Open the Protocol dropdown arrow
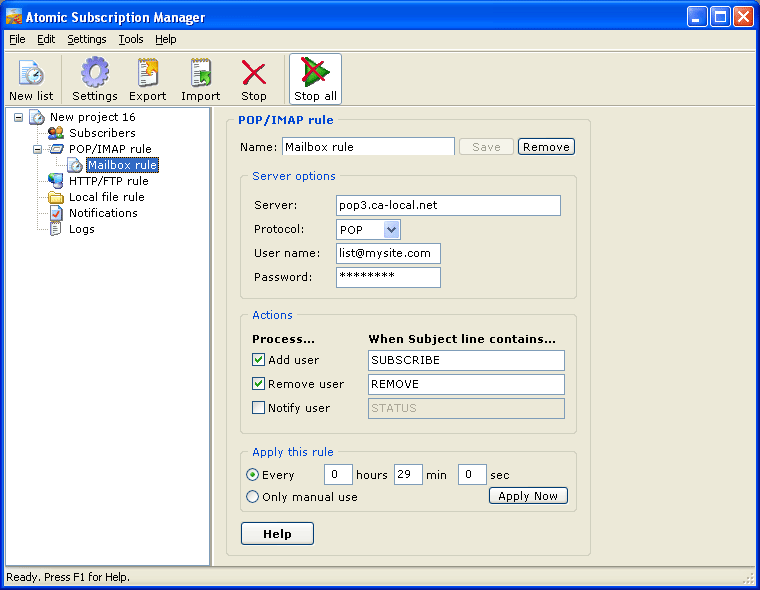Screen dimensions: 760x590 pyautogui.click(x=391, y=229)
